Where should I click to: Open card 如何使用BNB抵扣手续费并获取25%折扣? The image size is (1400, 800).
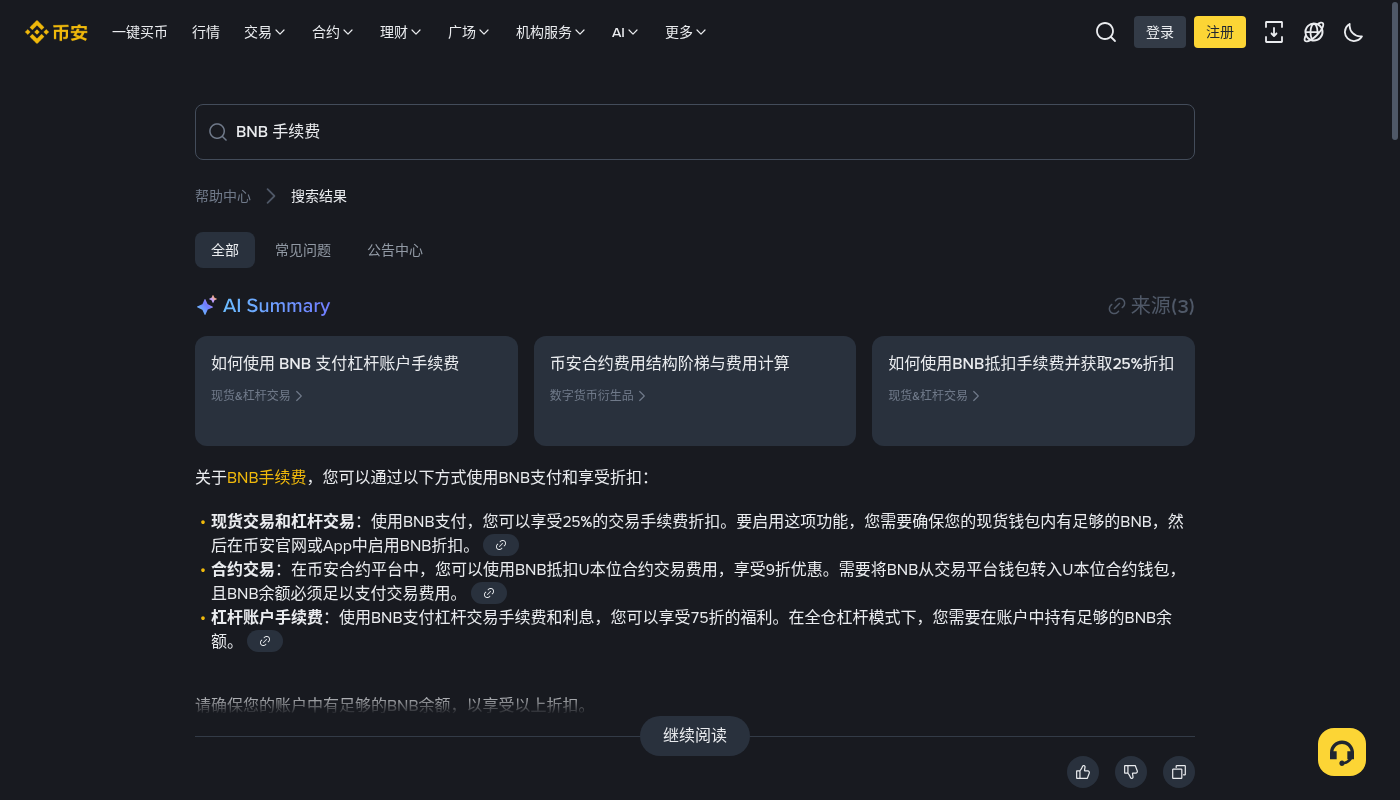coord(1033,391)
